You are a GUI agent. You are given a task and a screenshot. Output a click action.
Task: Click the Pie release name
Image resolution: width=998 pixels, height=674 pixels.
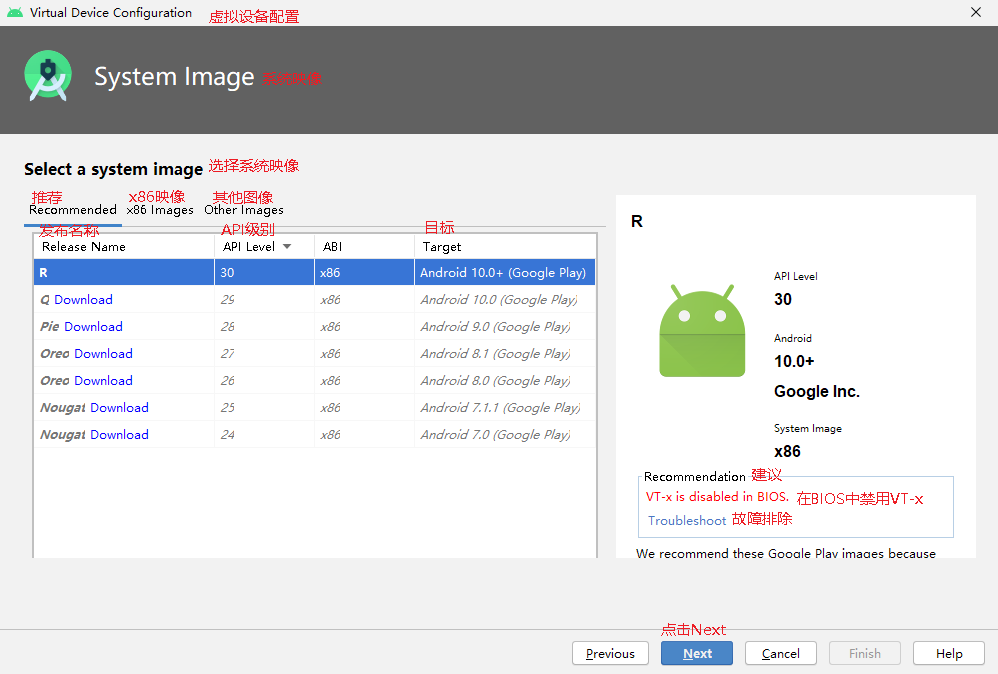pyautogui.click(x=50, y=326)
